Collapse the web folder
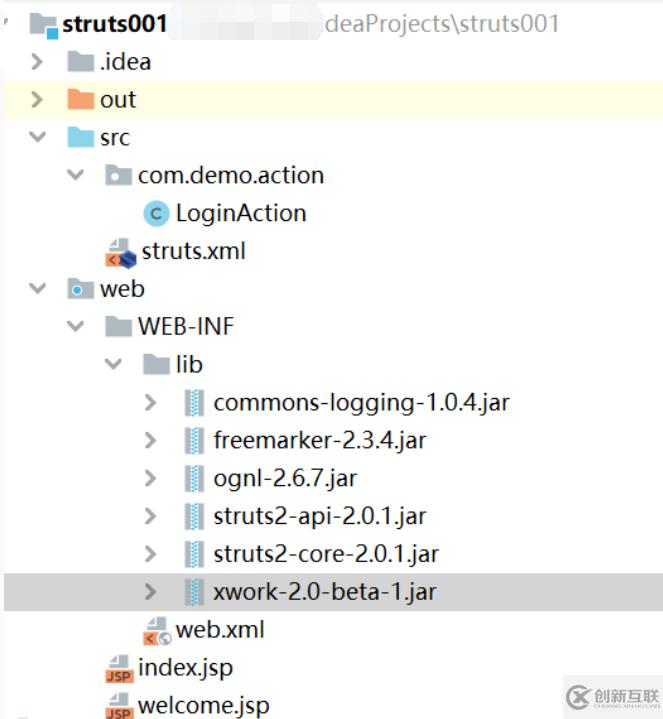663x719 pixels. point(37,288)
